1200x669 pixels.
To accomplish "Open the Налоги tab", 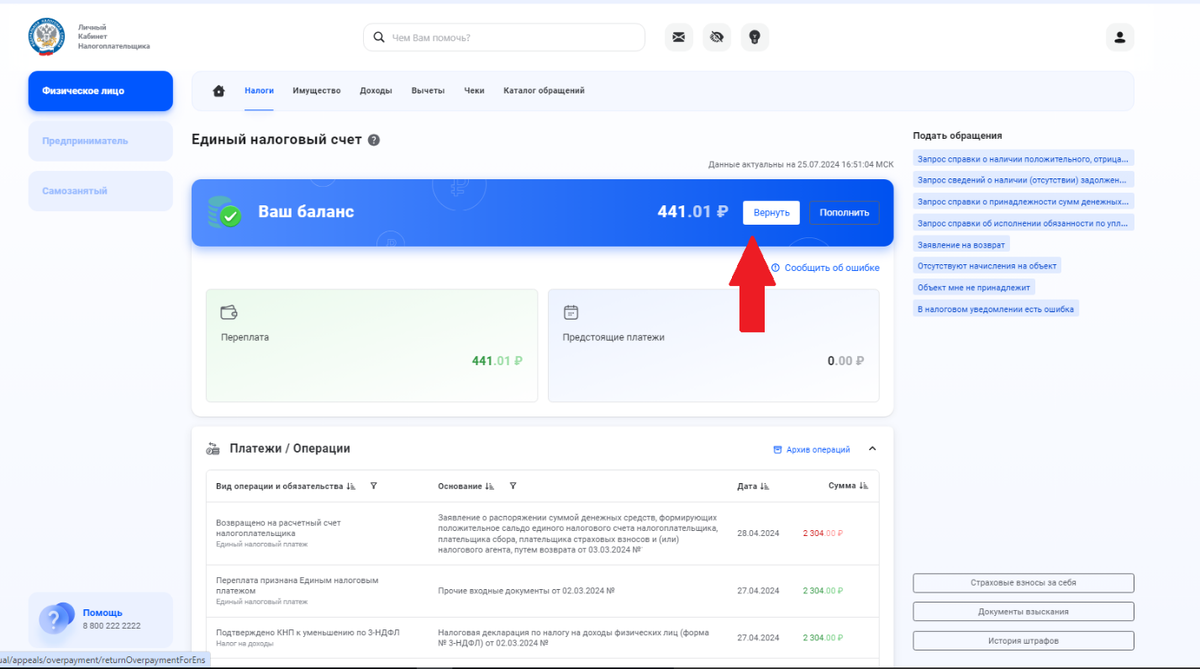I will pos(259,91).
